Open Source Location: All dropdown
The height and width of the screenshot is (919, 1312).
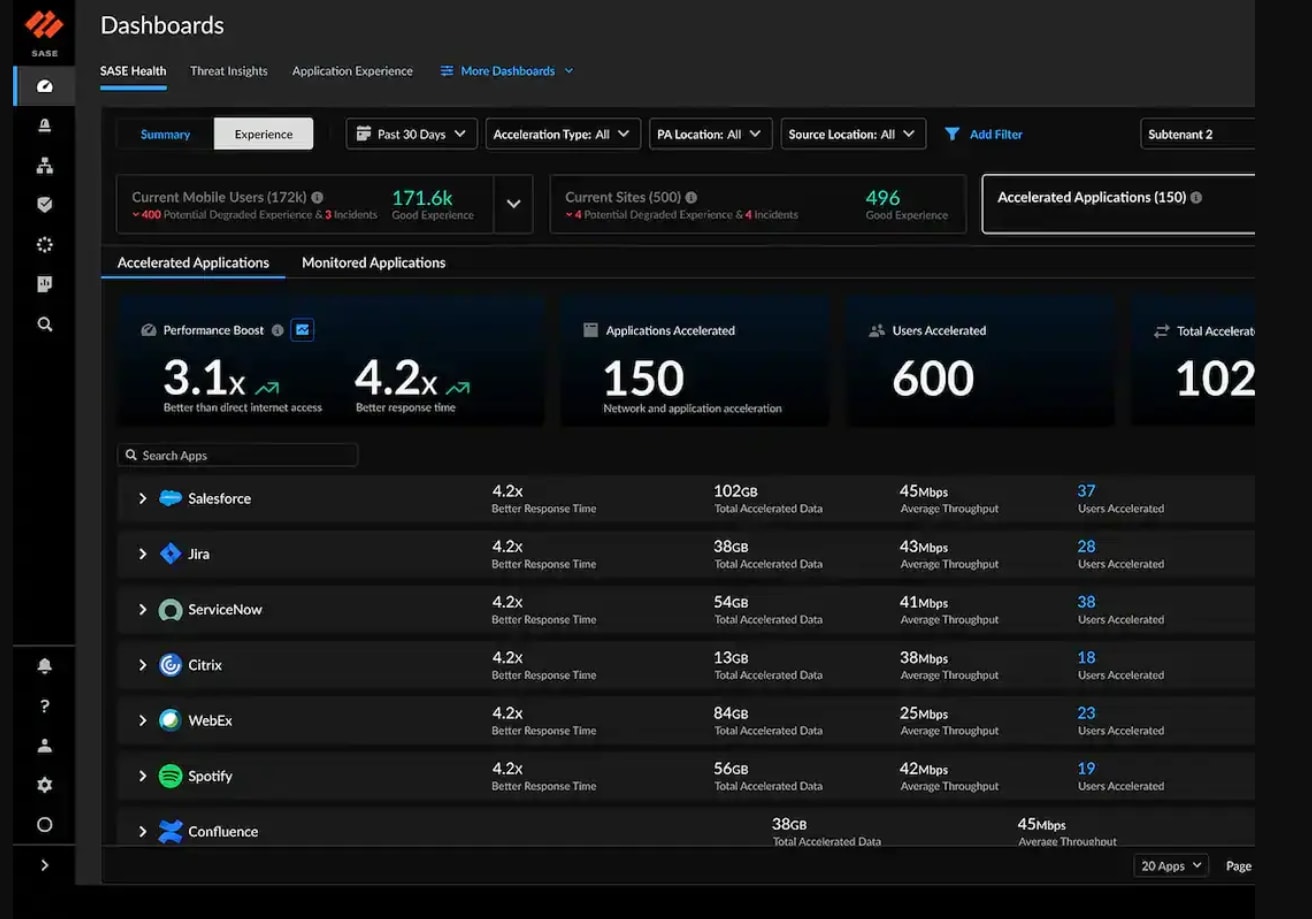coord(853,134)
